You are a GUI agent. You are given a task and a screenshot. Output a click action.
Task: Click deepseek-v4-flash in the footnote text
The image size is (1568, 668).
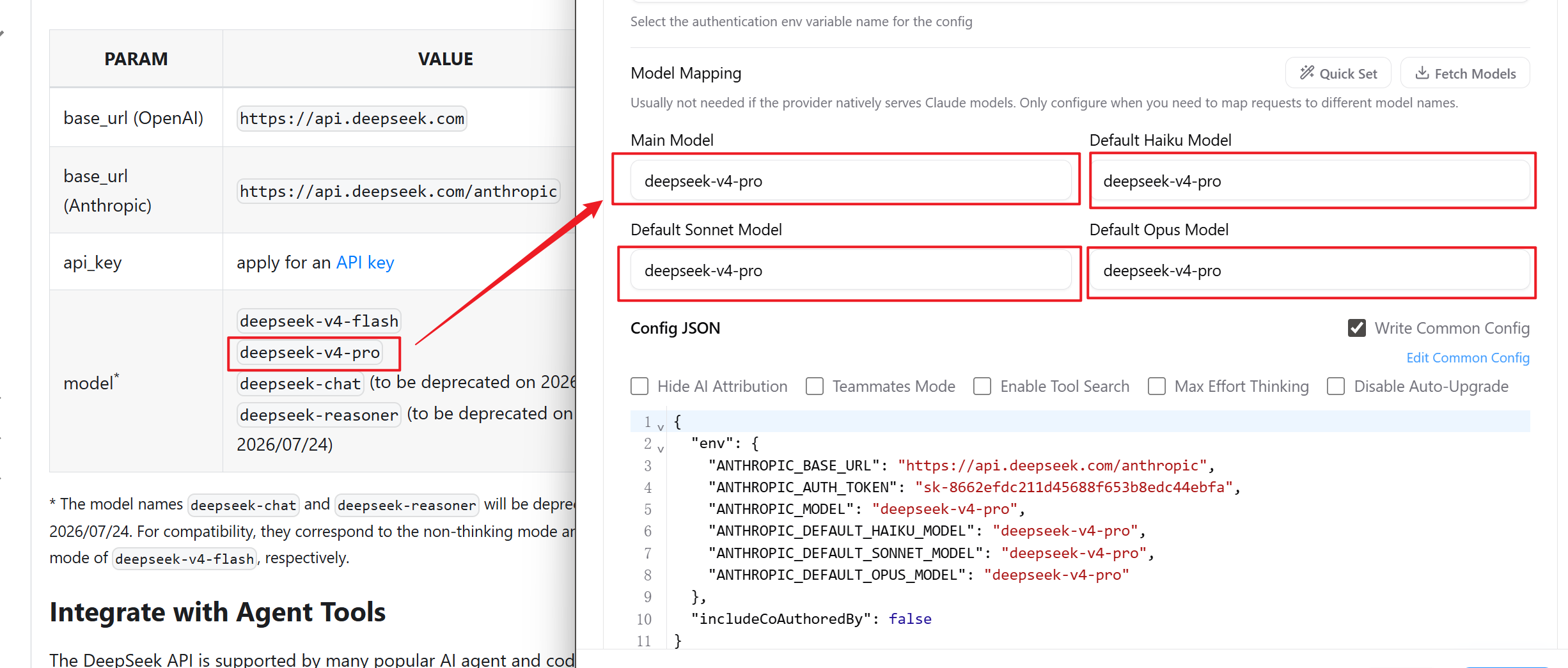184,559
